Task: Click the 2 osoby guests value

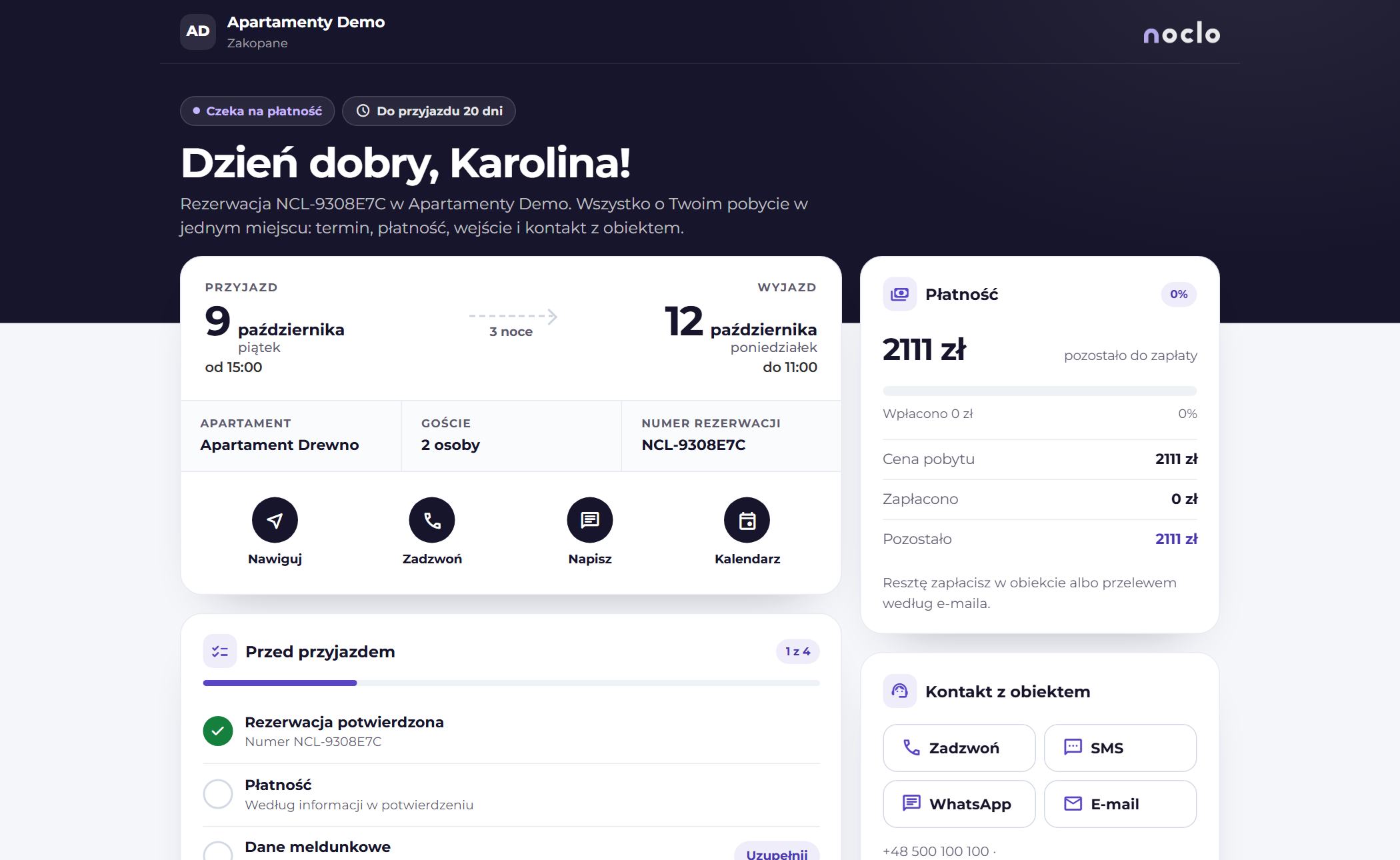Action: (451, 445)
